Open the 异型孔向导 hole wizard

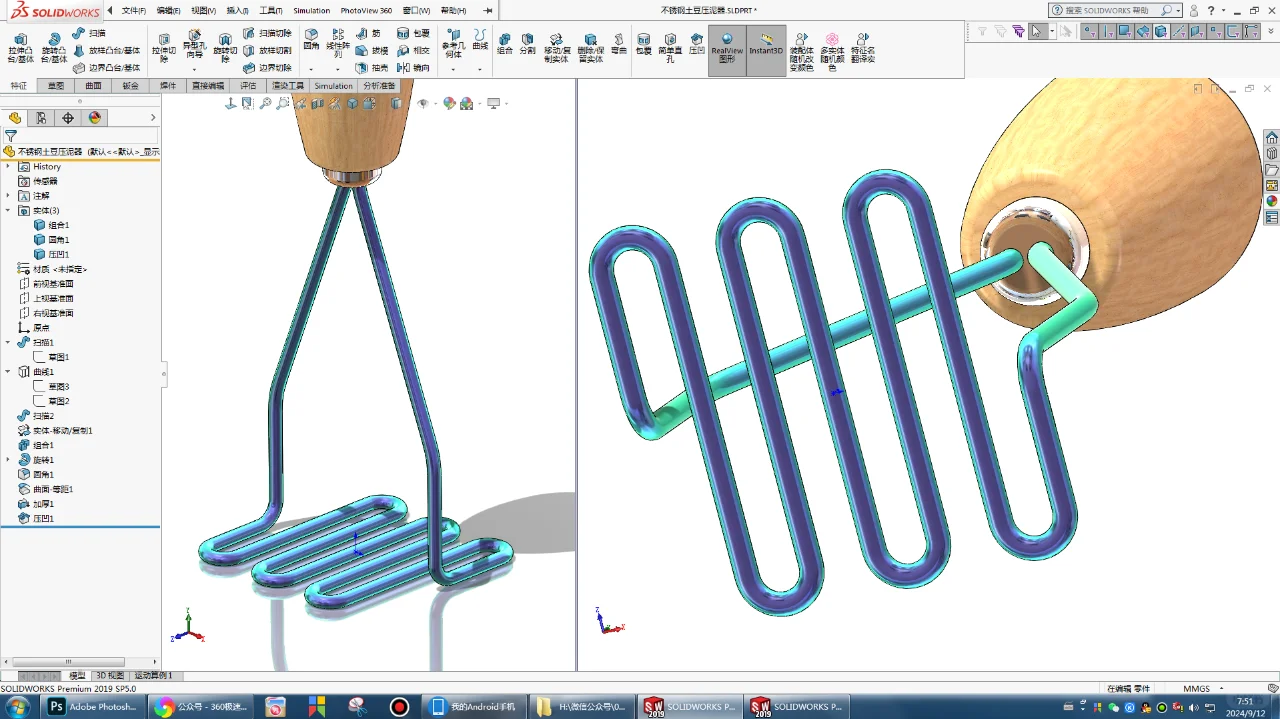point(194,43)
